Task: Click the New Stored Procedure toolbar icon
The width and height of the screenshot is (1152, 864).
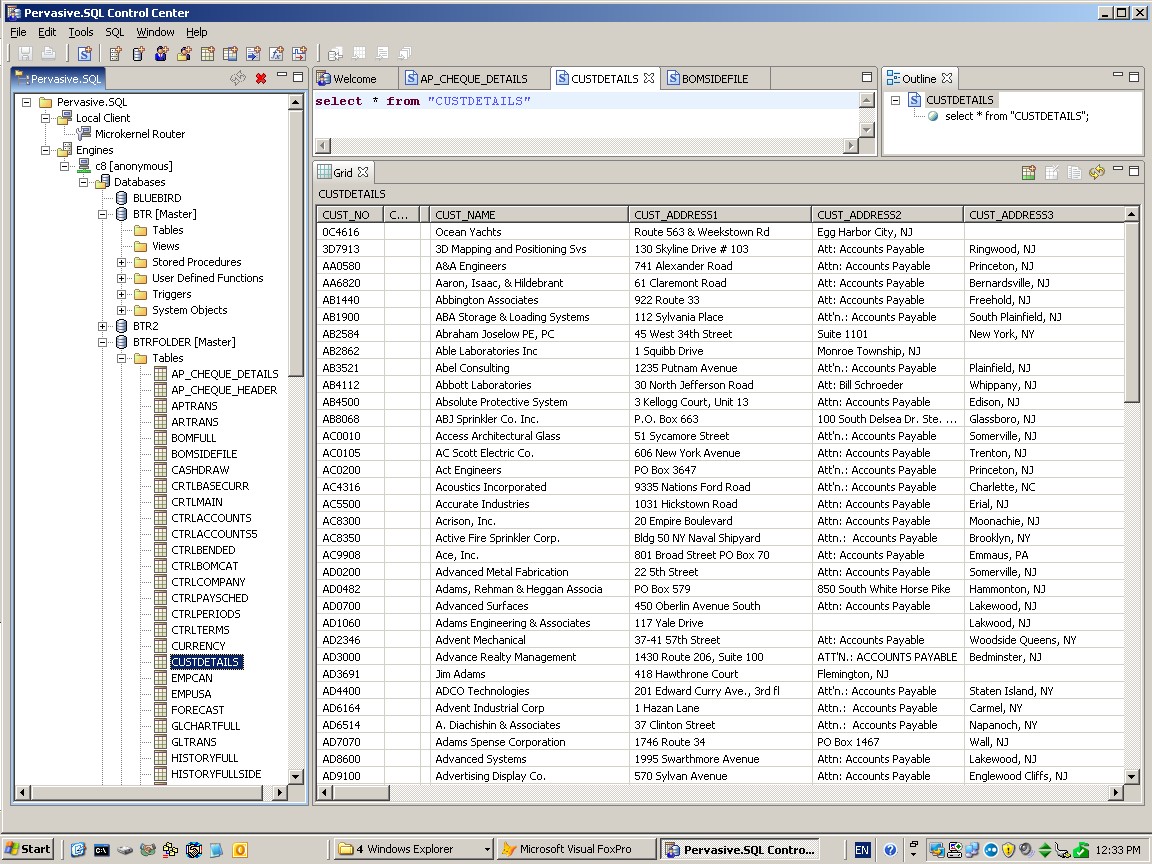Action: (253, 53)
